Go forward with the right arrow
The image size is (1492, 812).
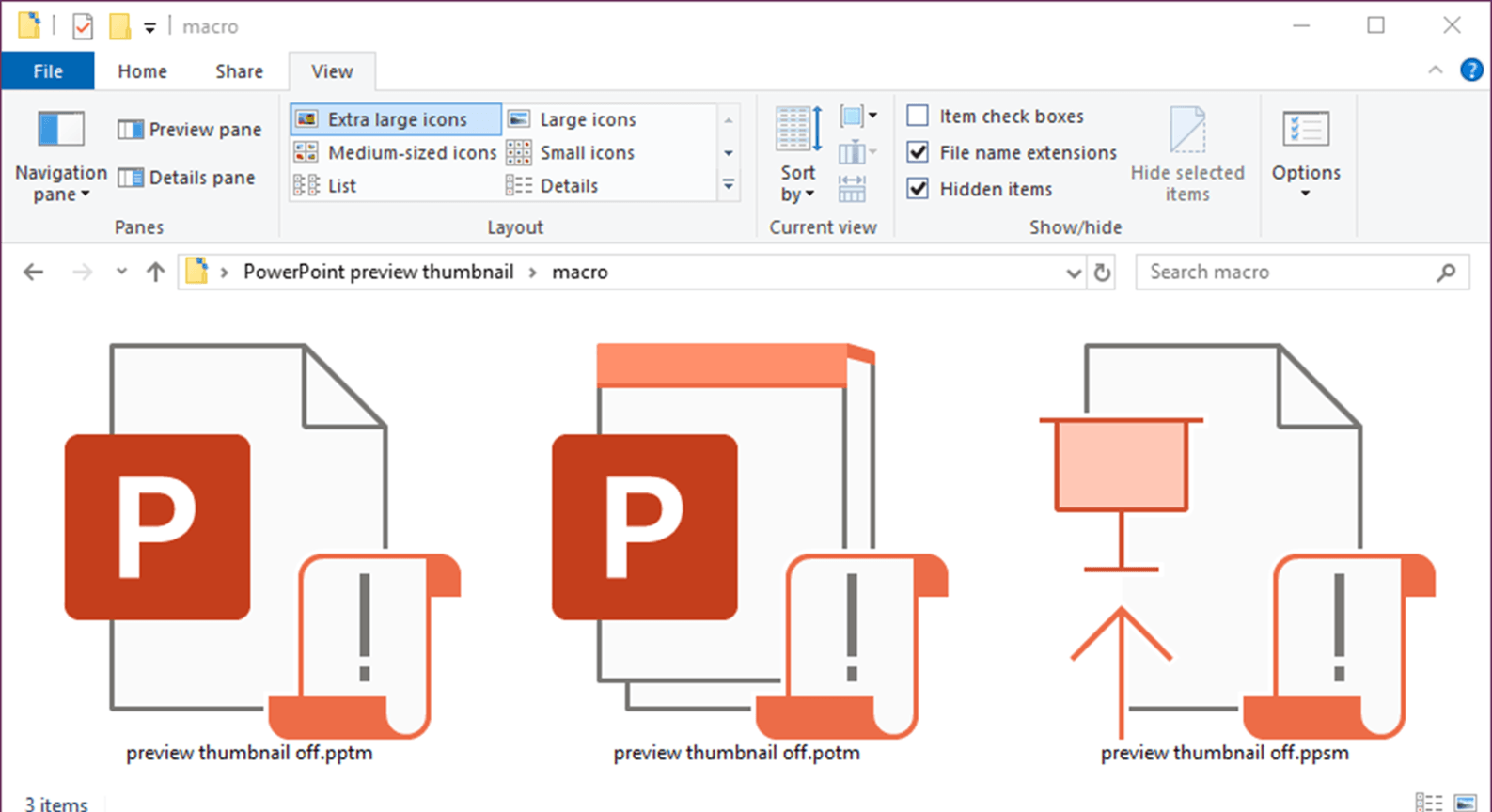point(83,273)
